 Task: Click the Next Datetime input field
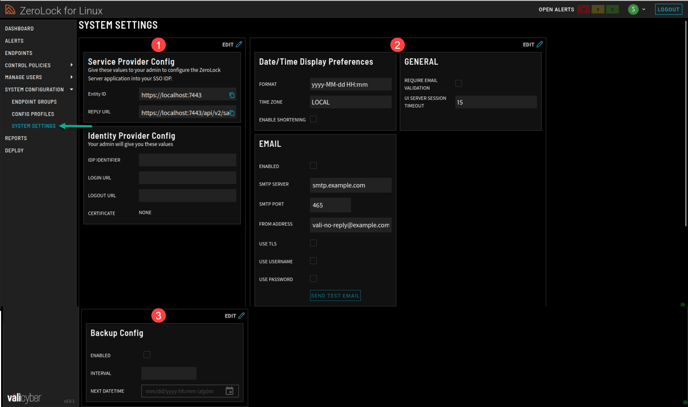point(190,391)
